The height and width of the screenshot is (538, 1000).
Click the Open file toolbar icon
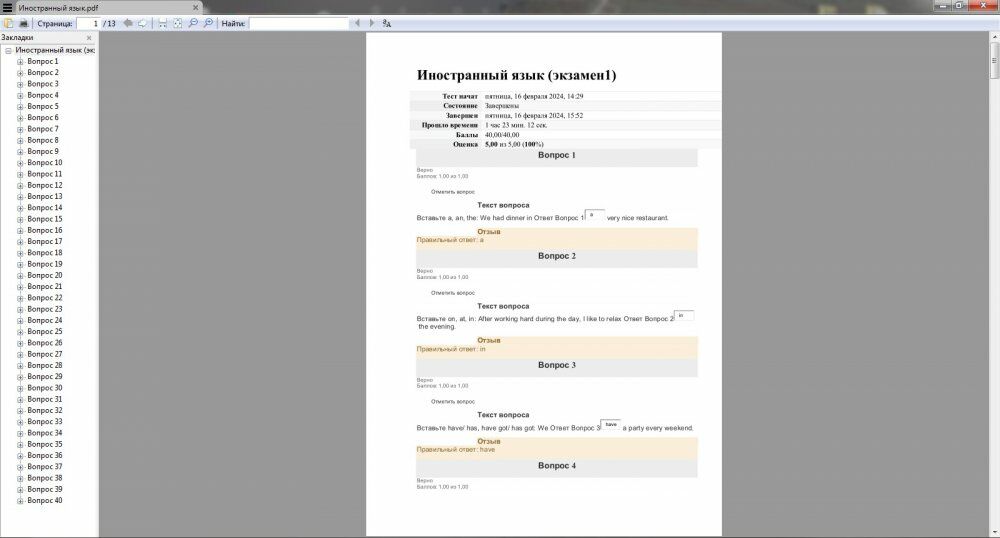pyautogui.click(x=9, y=23)
